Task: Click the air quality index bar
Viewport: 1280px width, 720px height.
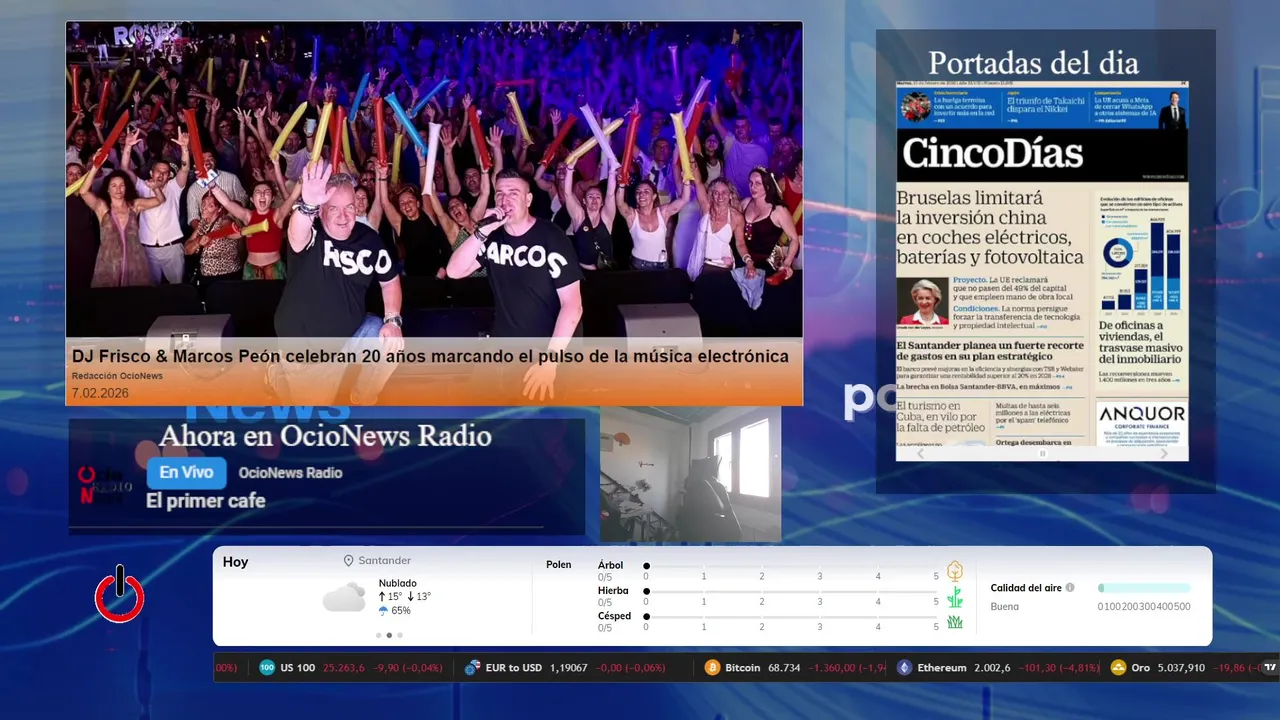Action: point(1144,588)
